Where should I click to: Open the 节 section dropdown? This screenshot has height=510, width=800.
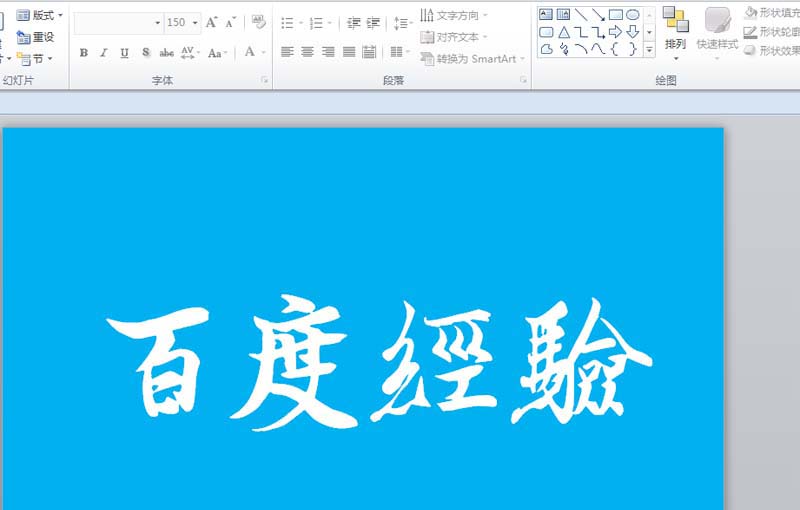(35, 59)
